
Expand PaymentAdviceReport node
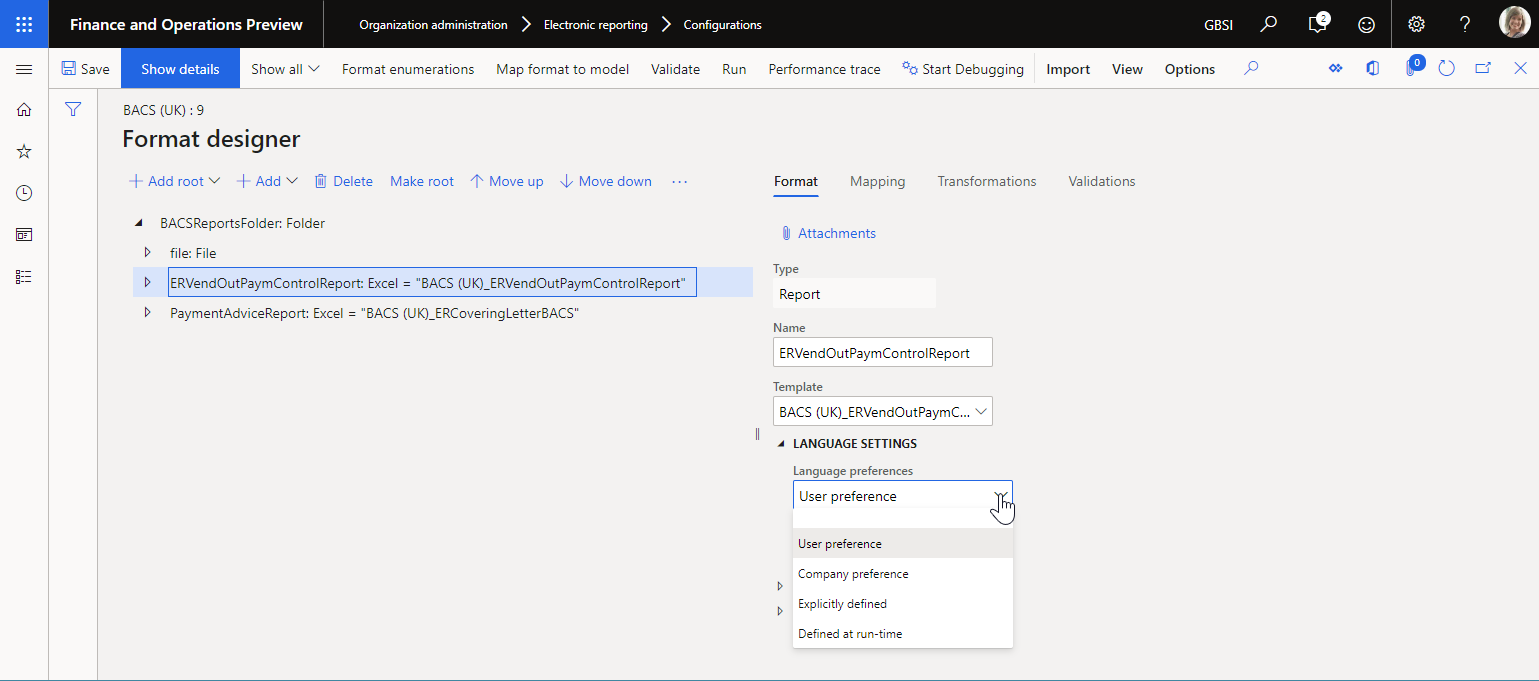pos(147,313)
